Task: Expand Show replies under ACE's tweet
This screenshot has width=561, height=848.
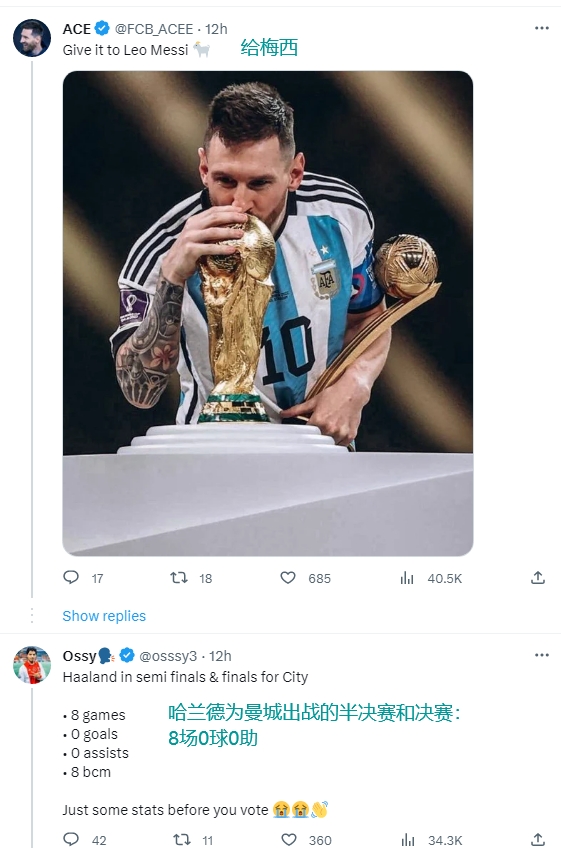Action: pyautogui.click(x=104, y=615)
